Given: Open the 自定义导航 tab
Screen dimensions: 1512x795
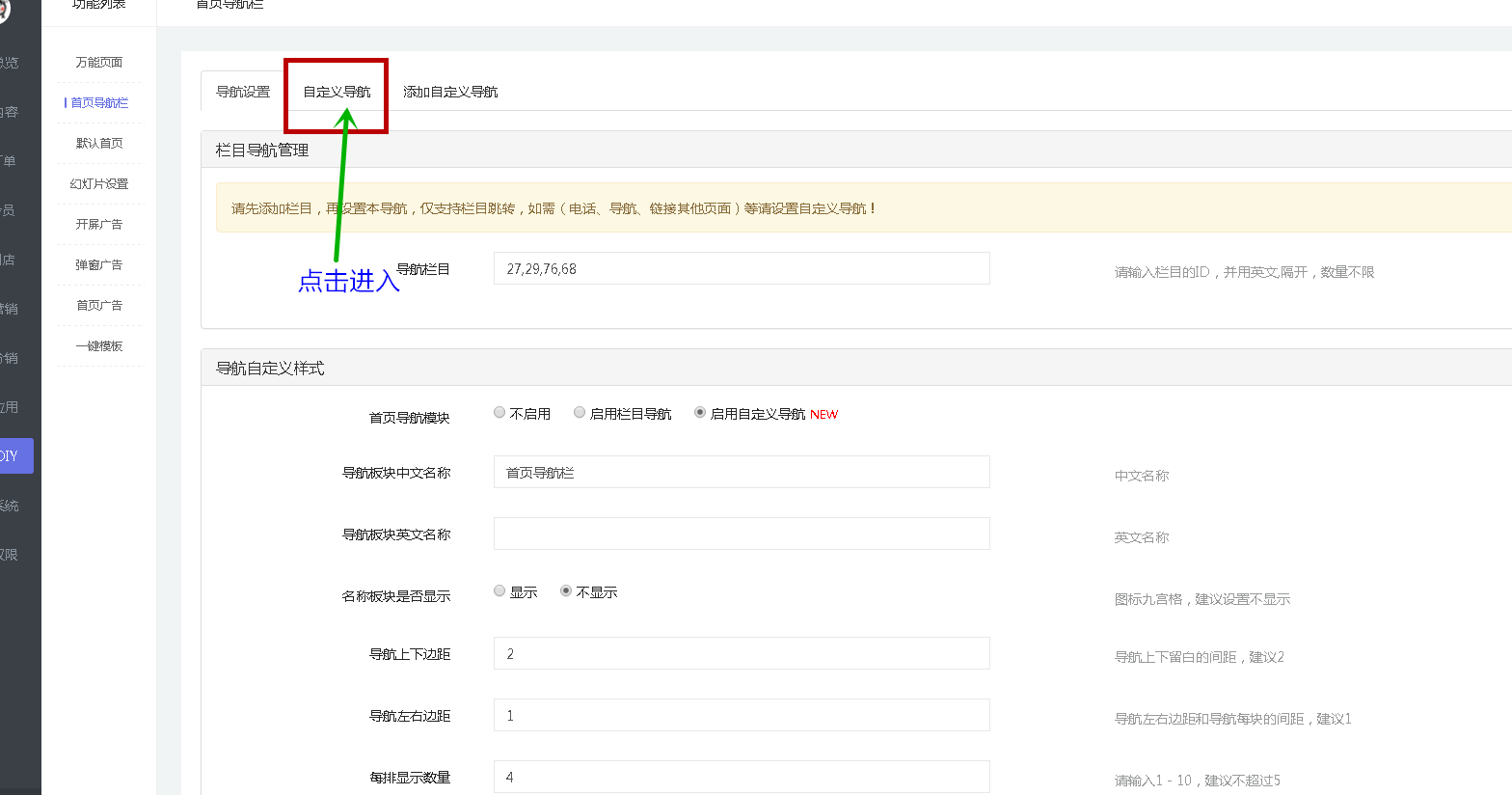Looking at the screenshot, I should point(337,93).
